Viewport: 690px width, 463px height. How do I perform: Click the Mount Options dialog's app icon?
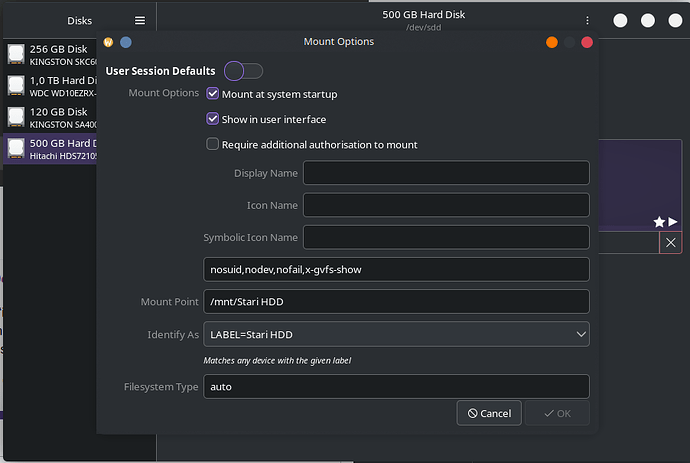point(108,42)
